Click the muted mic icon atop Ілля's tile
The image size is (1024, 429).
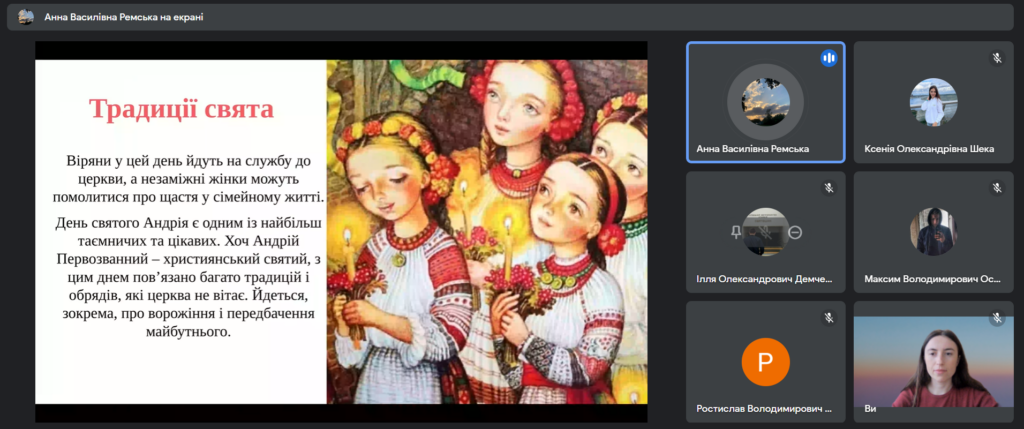click(x=828, y=188)
